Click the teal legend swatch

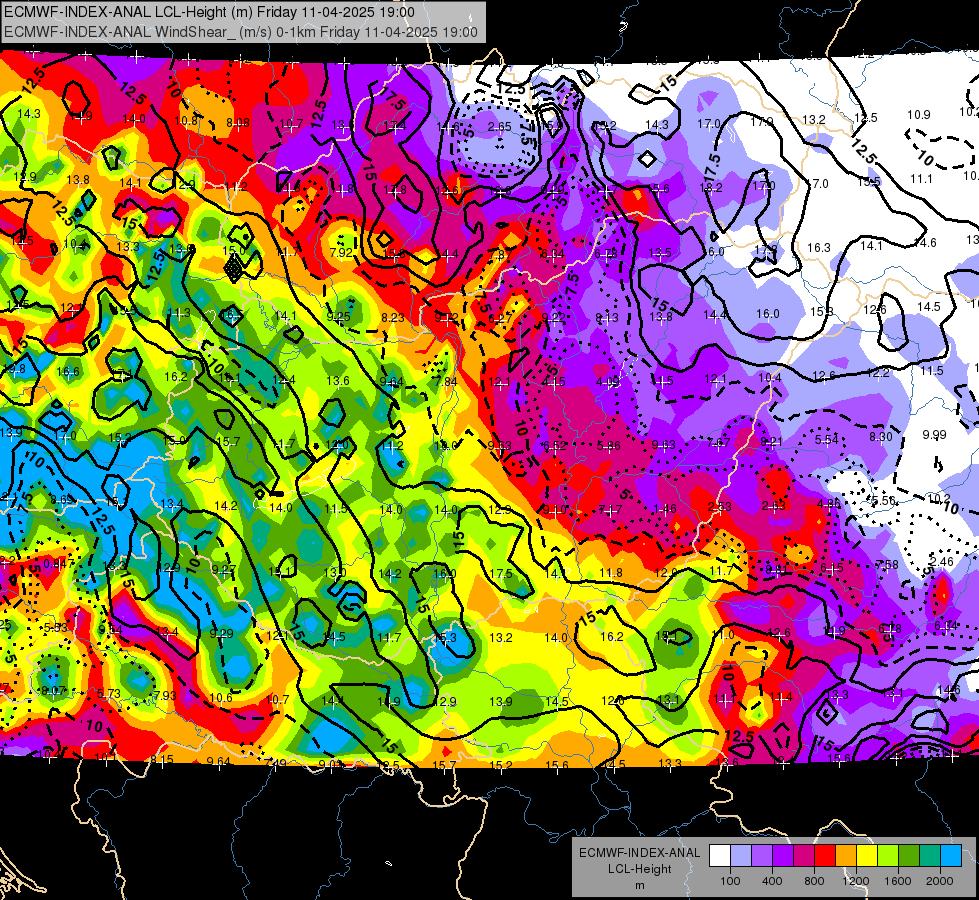pos(930,856)
